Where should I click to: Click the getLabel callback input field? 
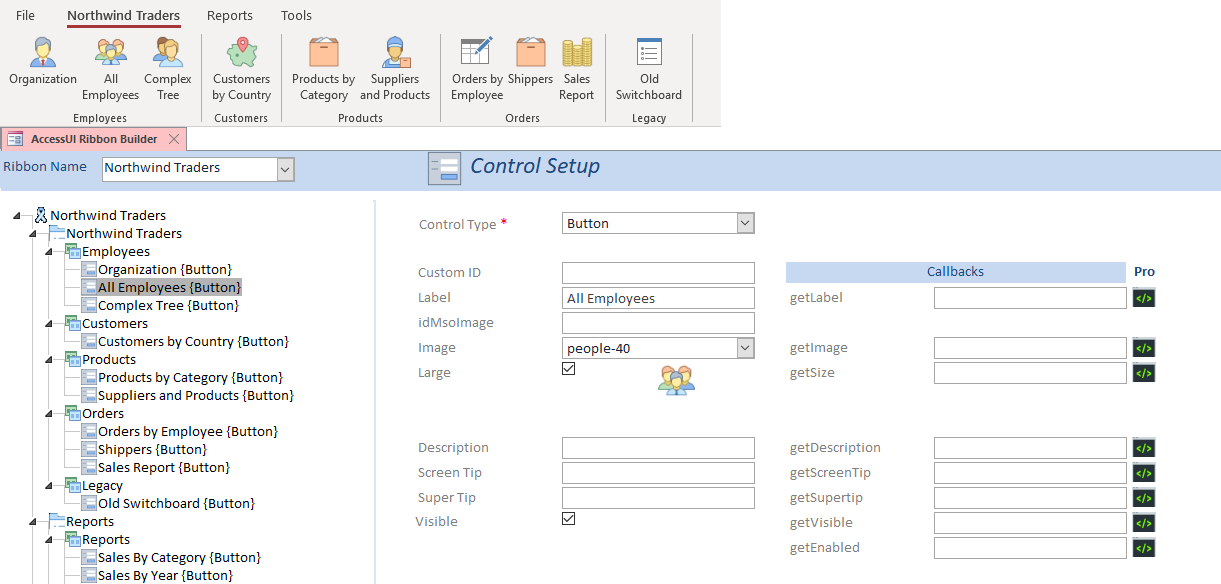point(1030,298)
